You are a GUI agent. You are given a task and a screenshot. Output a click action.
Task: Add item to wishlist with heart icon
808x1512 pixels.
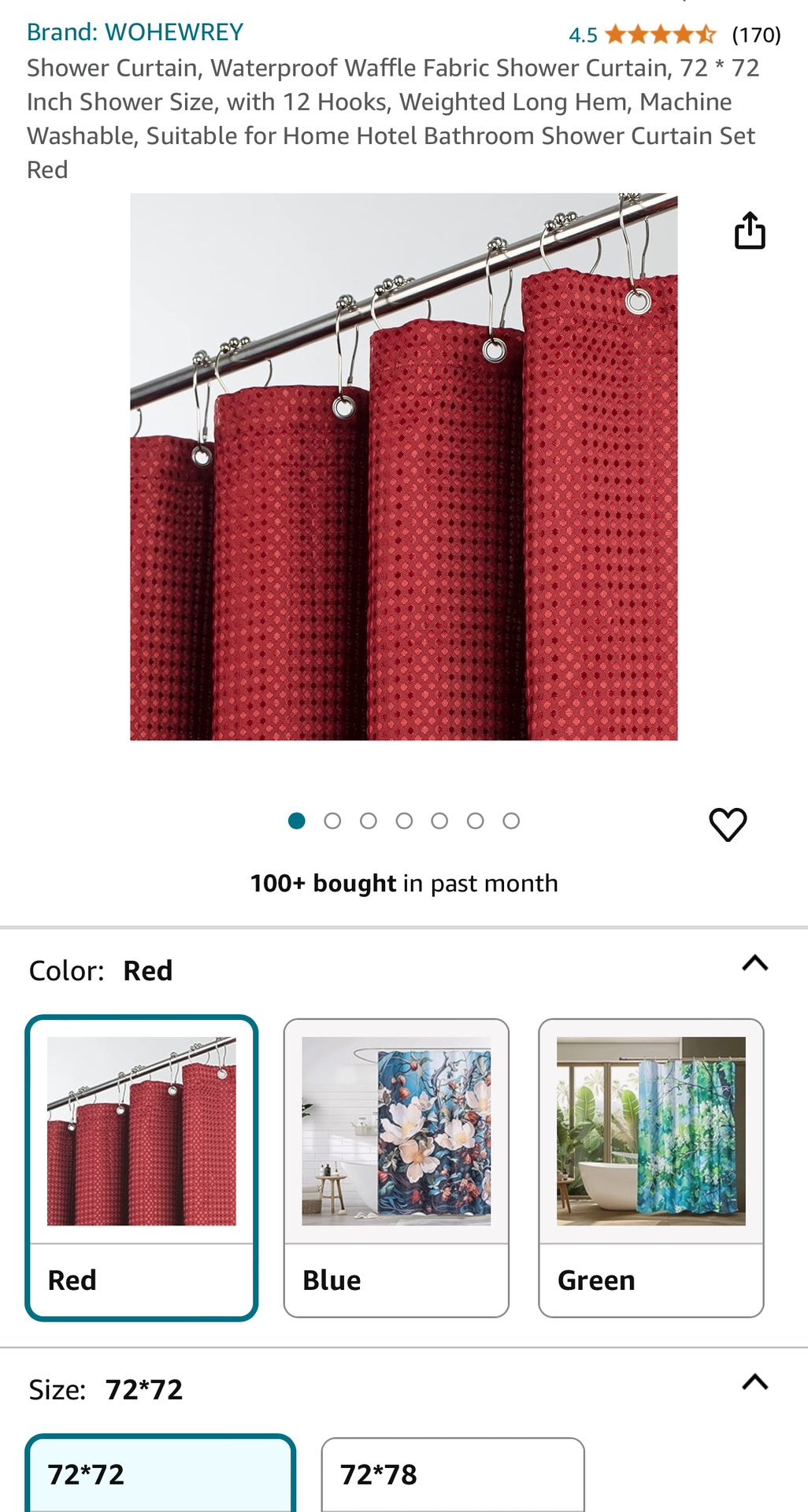click(x=728, y=825)
